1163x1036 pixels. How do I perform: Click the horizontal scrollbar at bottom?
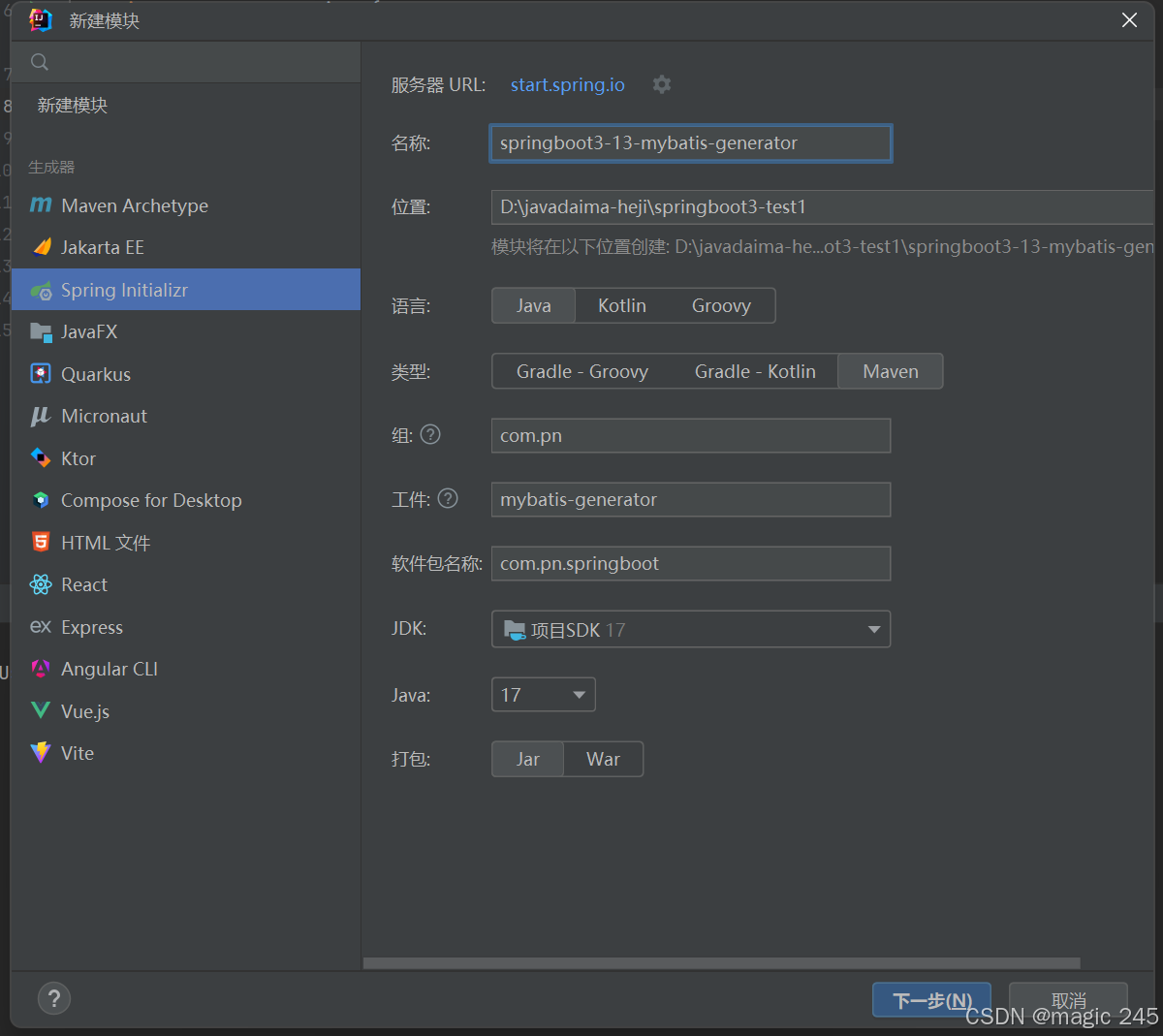click(722, 963)
